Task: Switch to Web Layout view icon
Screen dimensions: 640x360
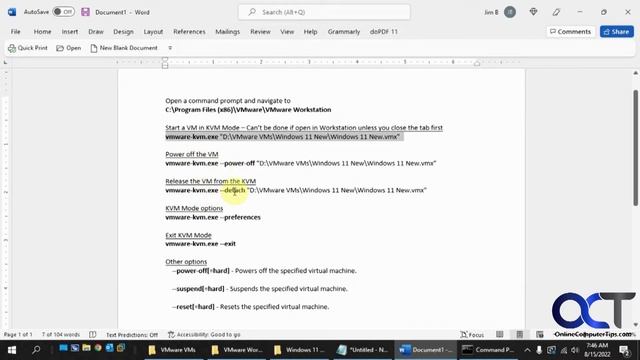Action: coord(540,334)
